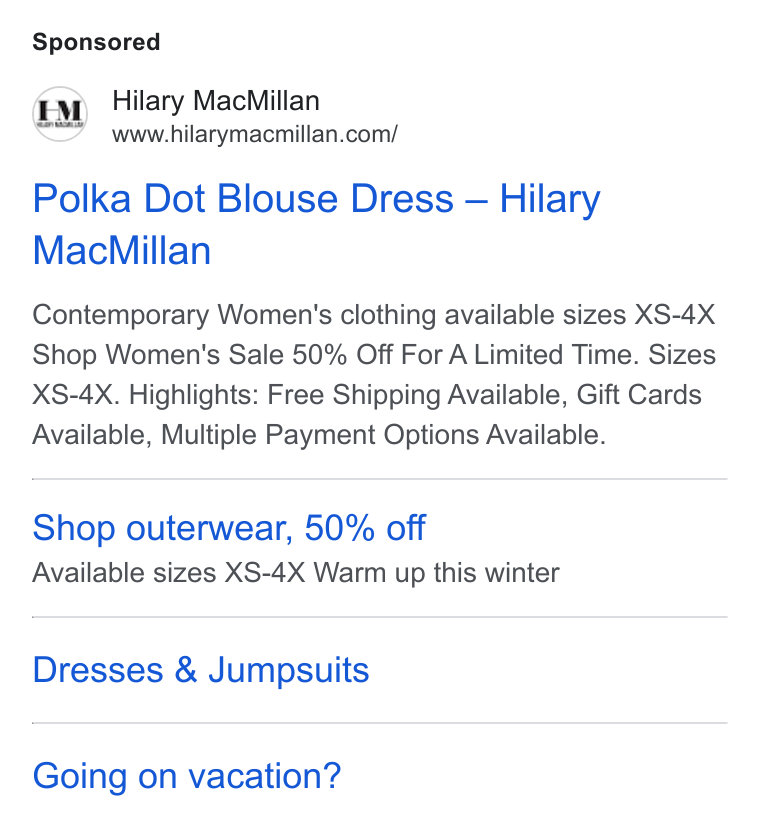Click the www.hilarymacmillan.com URL
760x828 pixels.
click(x=255, y=134)
